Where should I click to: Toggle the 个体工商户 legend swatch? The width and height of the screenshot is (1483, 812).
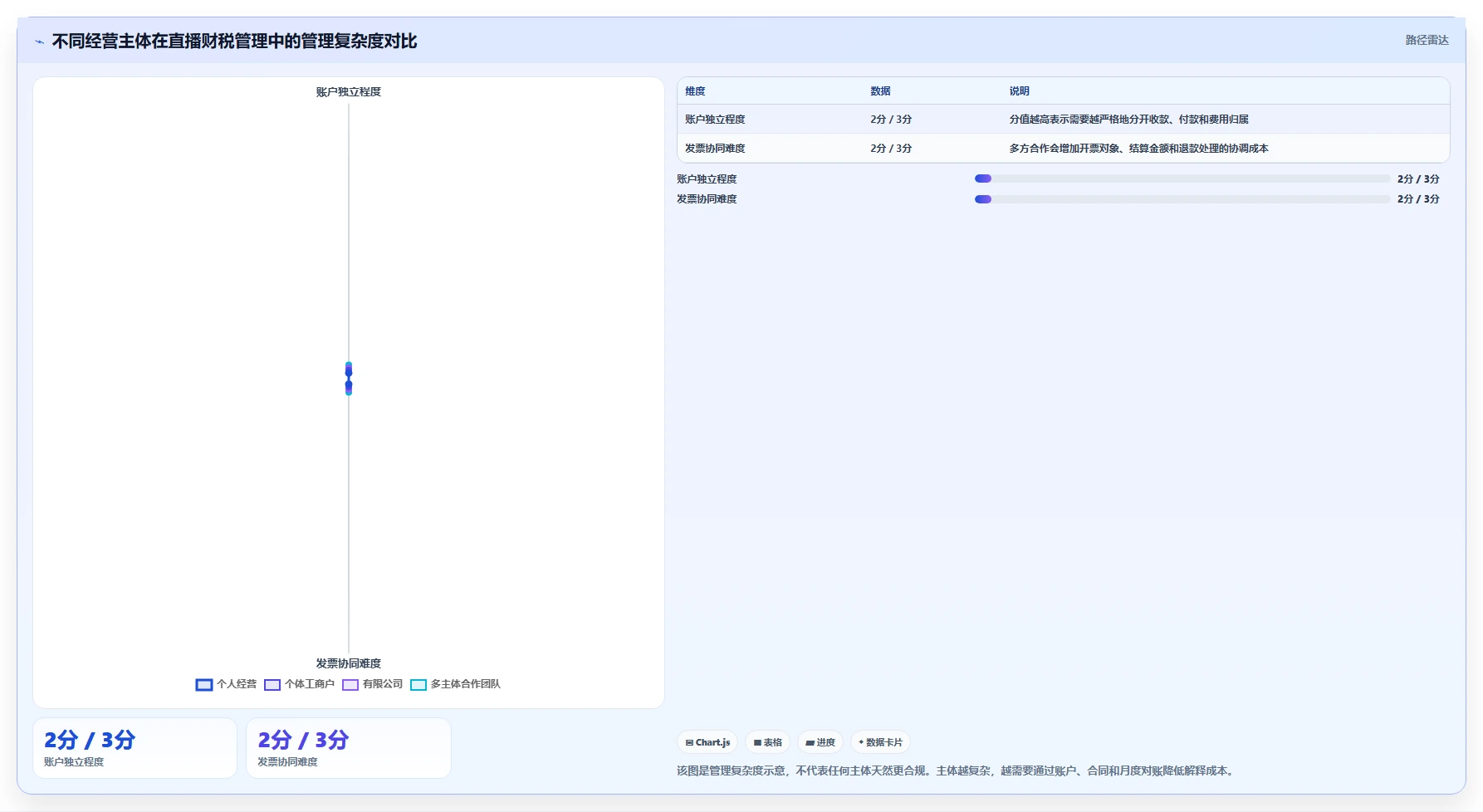click(x=272, y=685)
